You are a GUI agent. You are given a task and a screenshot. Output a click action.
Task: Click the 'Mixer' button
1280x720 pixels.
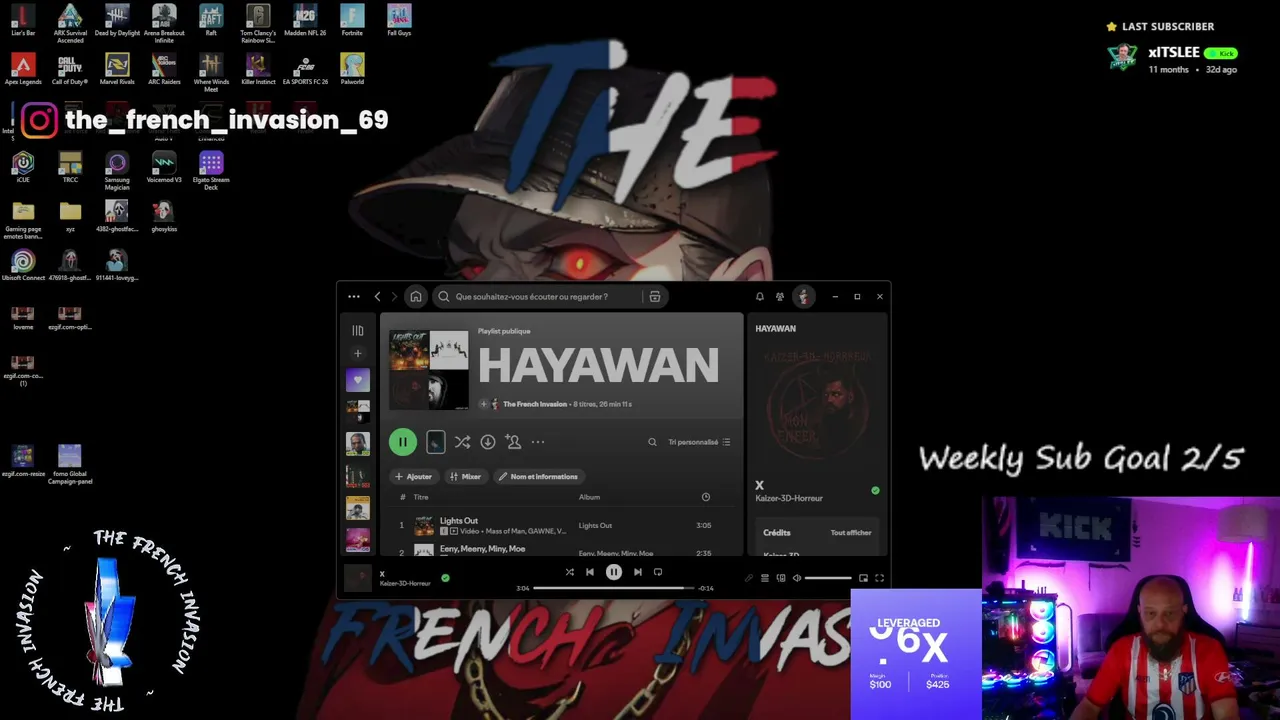pos(465,477)
